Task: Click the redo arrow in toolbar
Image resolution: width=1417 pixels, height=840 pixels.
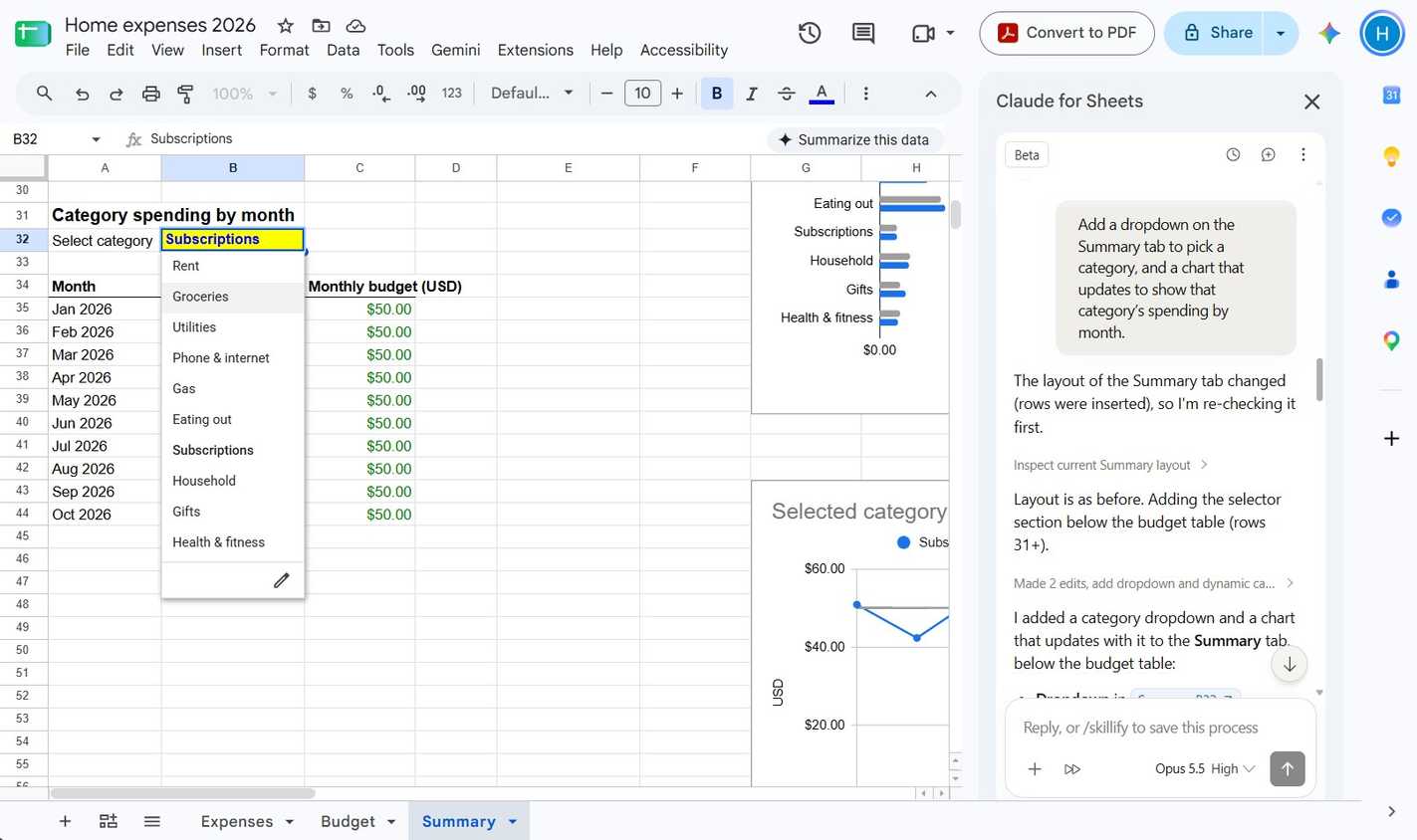Action: pos(117,94)
